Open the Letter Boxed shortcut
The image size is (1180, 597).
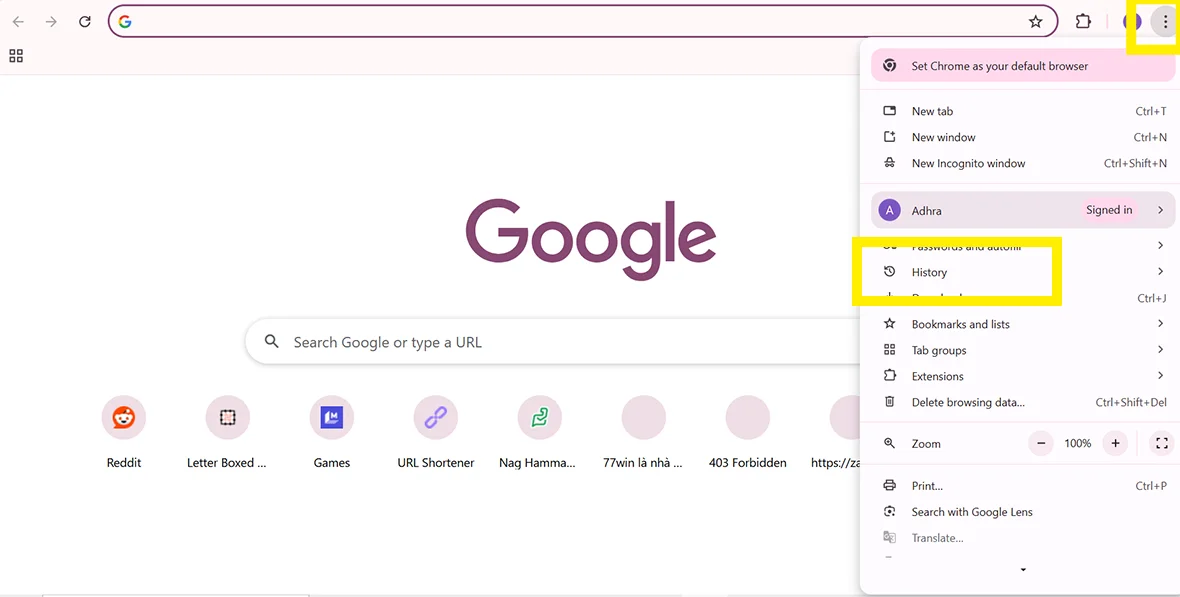(227, 416)
